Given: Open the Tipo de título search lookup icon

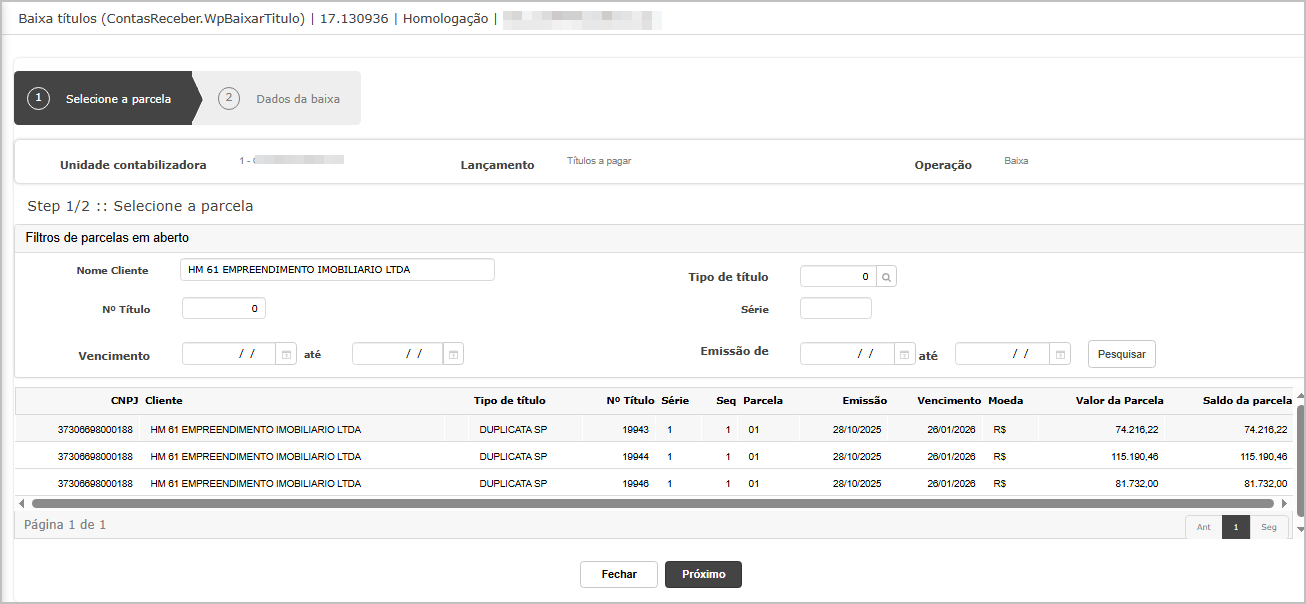Looking at the screenshot, I should (x=886, y=277).
